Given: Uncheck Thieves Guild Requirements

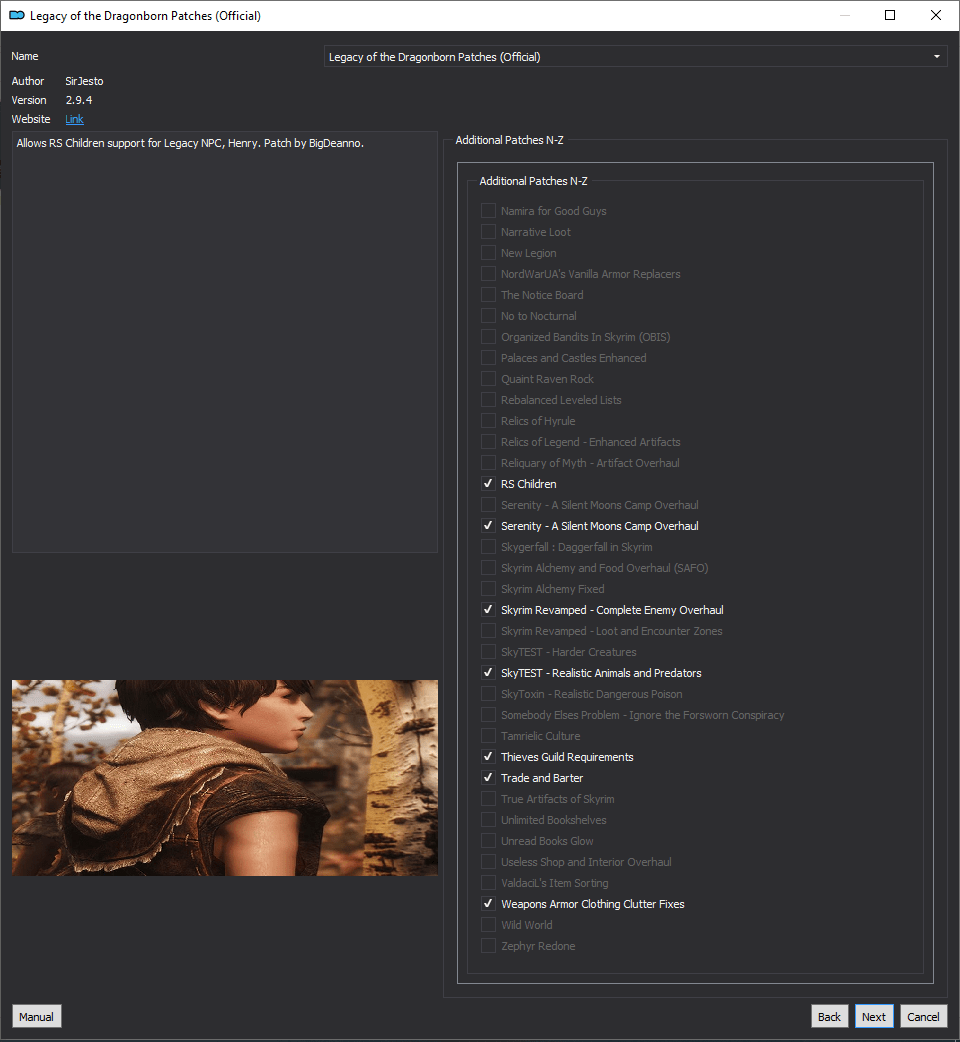Looking at the screenshot, I should point(488,756).
